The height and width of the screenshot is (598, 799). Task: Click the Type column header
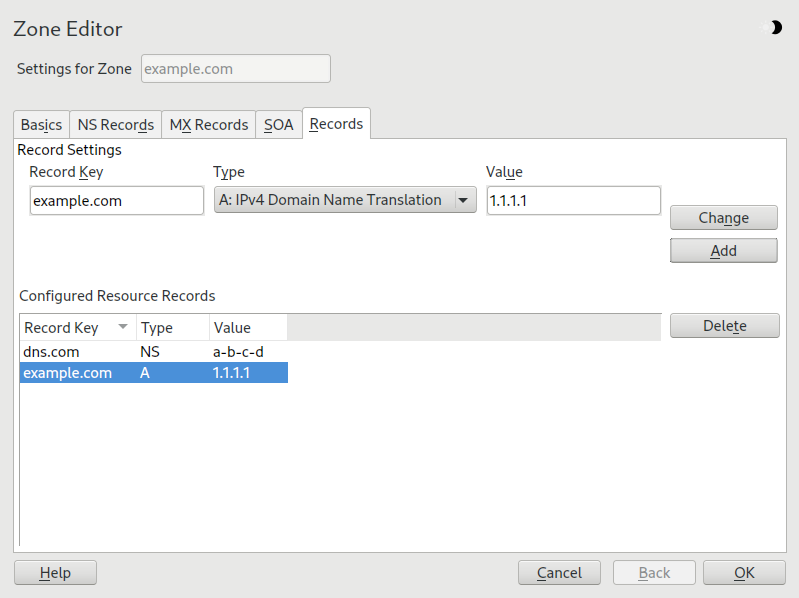[157, 327]
